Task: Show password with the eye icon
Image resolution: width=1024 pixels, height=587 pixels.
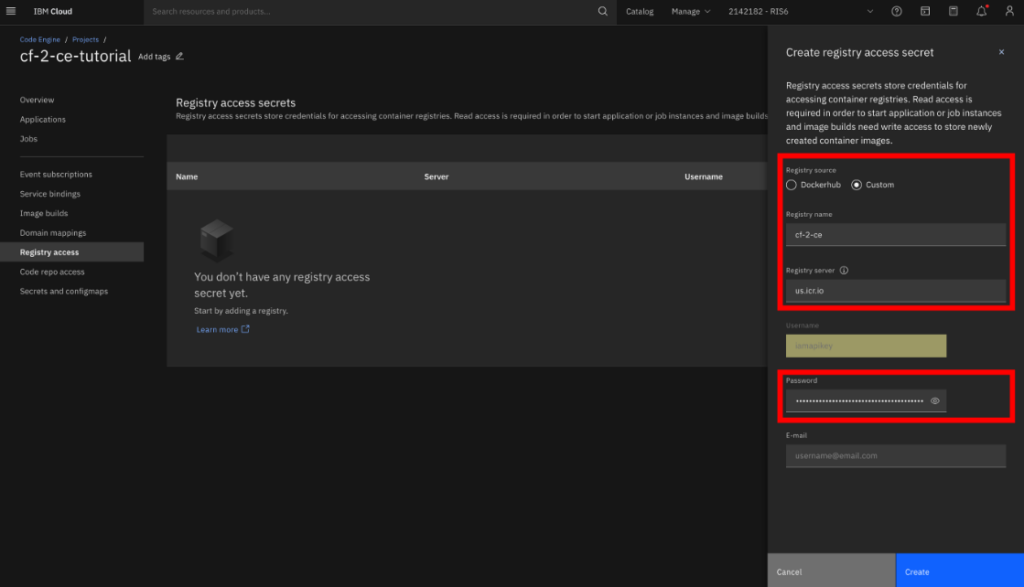Action: 935,401
